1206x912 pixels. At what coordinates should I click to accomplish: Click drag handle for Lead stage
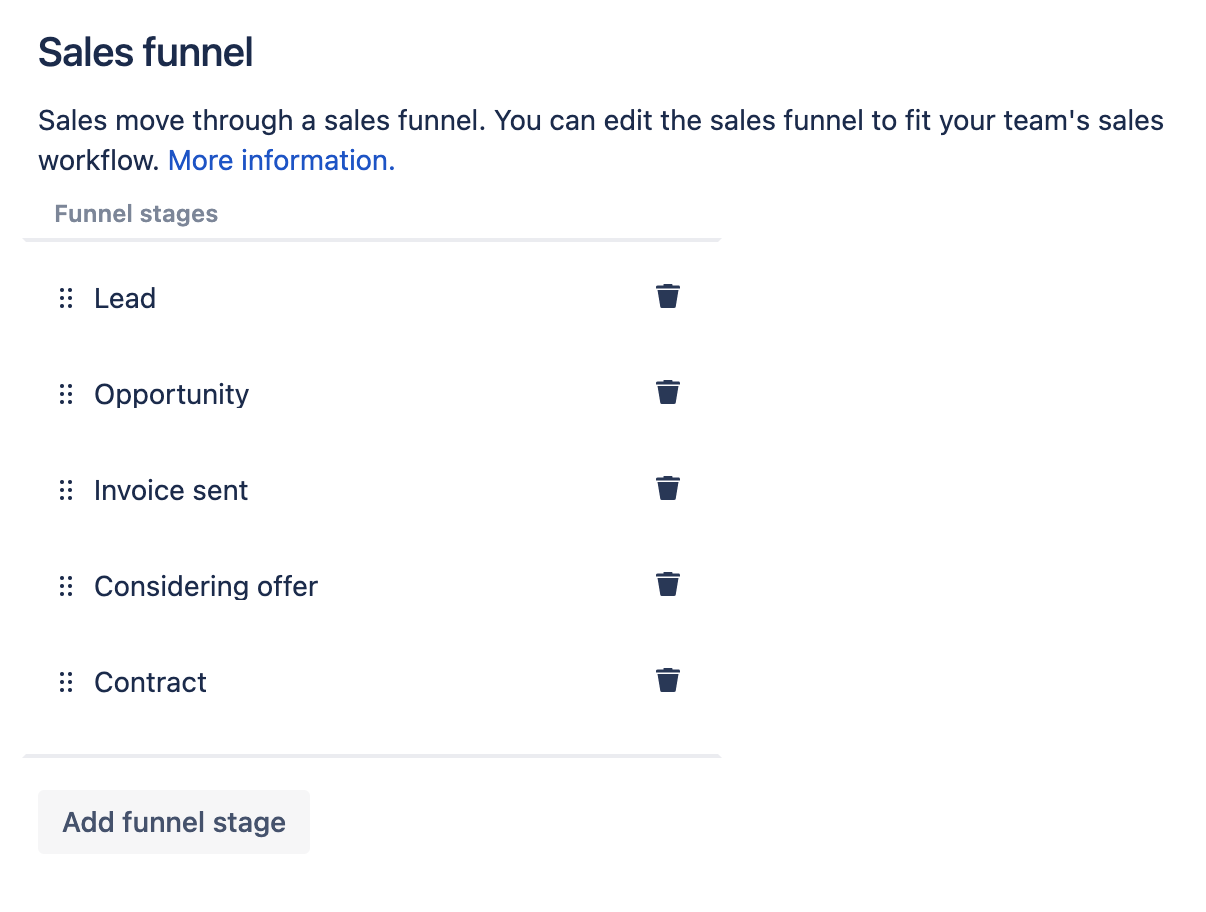(66, 298)
